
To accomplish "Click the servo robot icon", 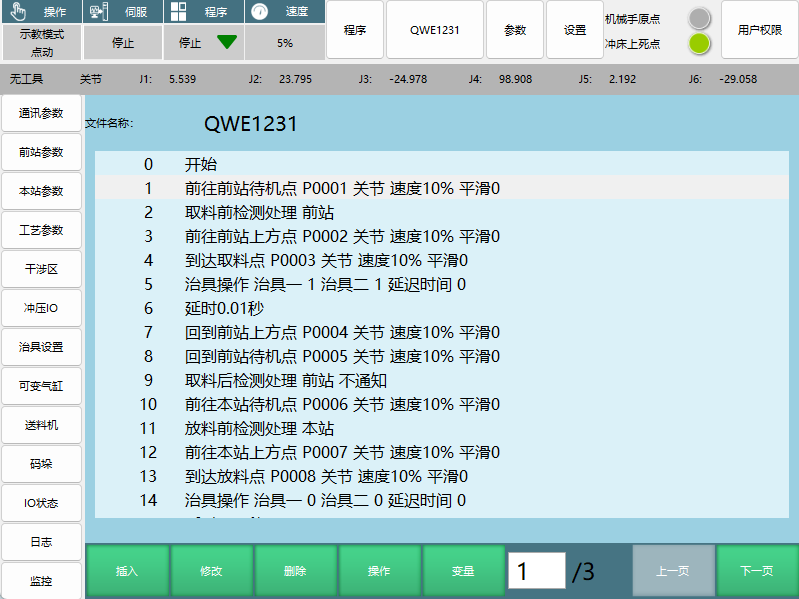I will point(97,12).
